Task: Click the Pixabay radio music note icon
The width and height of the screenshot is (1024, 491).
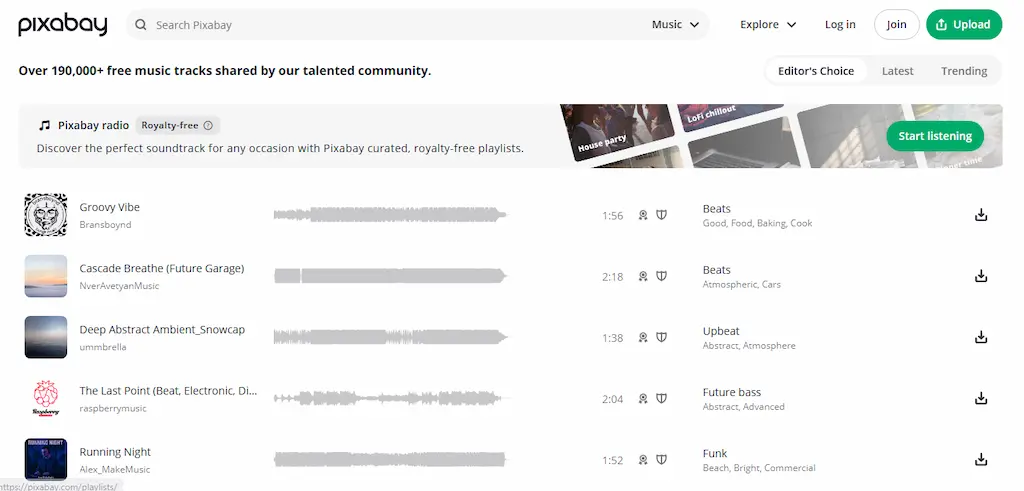Action: click(x=44, y=125)
